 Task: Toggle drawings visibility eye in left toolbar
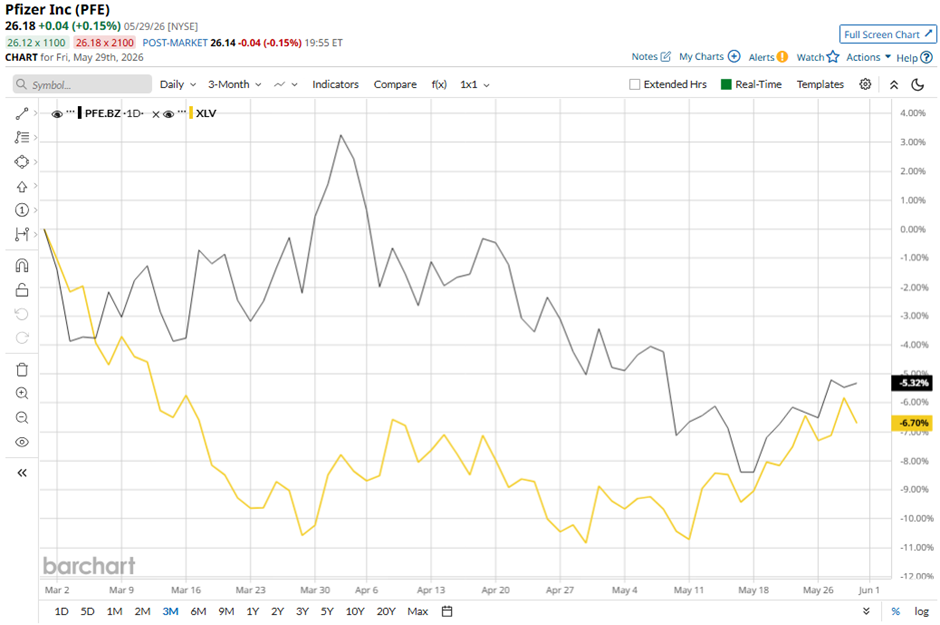[22, 442]
